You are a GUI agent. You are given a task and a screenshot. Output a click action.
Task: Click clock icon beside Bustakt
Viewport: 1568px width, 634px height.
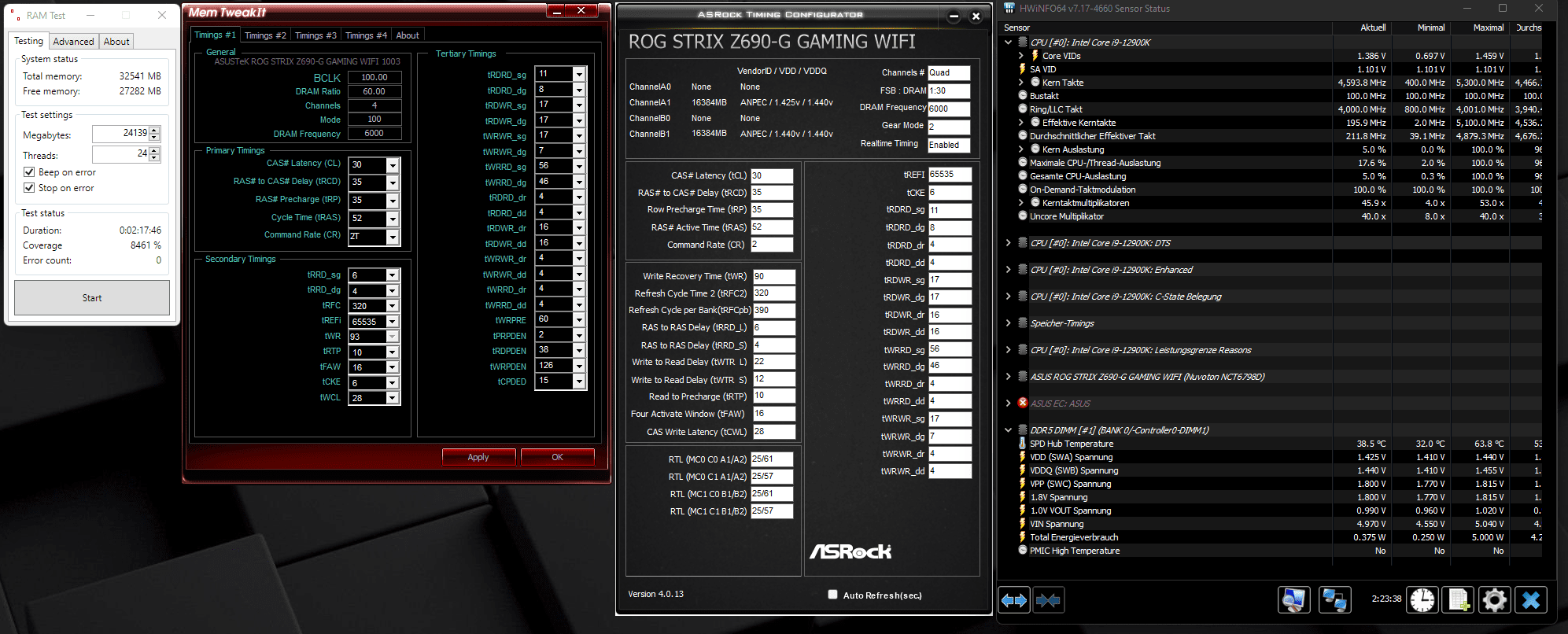1022,96
